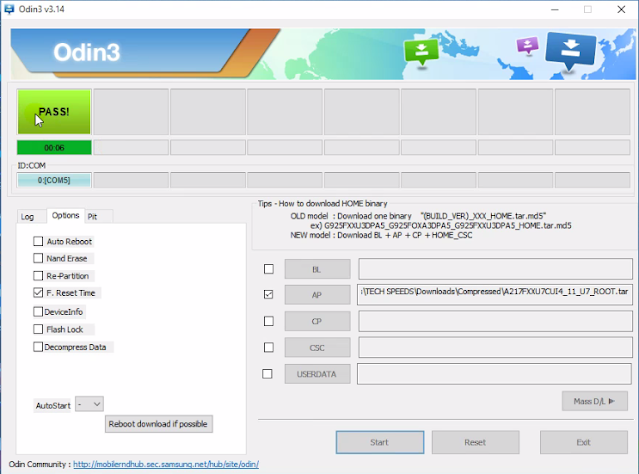Click the large blue download arrow banner icon

[x=571, y=51]
